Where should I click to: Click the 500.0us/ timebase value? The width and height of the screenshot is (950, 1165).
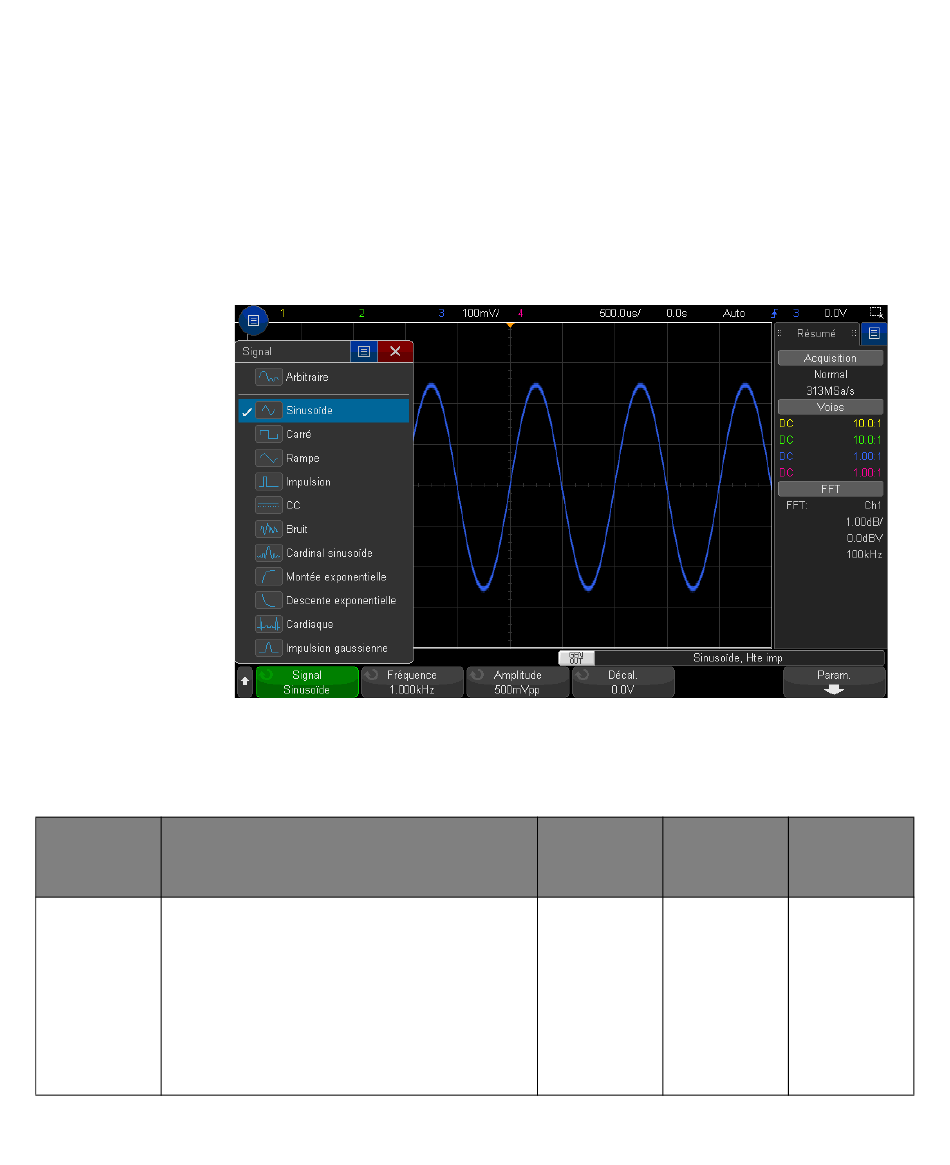(620, 314)
